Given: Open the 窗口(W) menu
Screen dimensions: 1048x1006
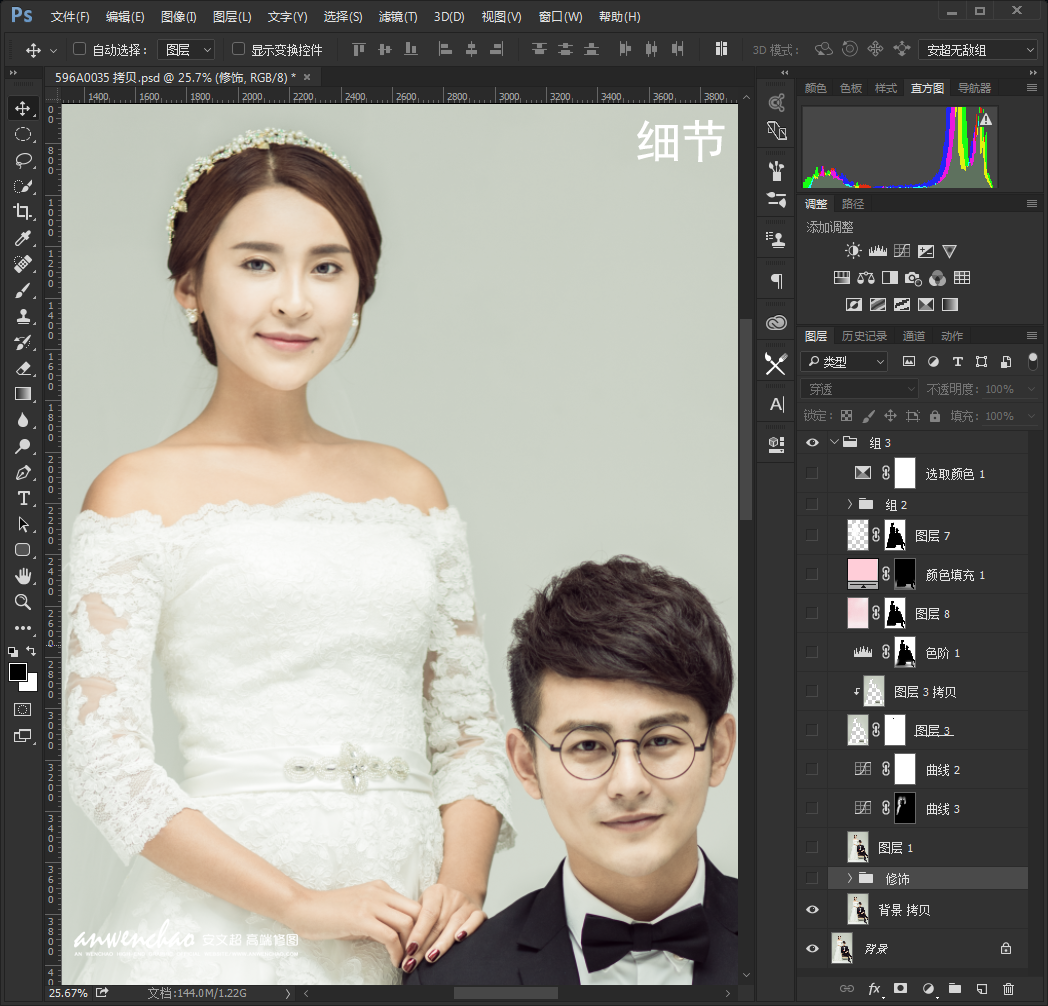Looking at the screenshot, I should click(x=560, y=17).
